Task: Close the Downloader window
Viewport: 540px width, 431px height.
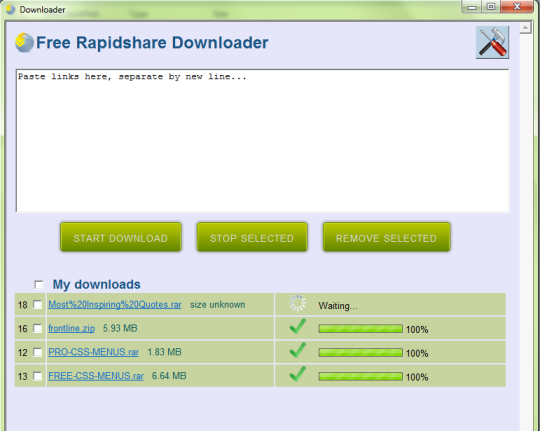Action: coord(517,7)
